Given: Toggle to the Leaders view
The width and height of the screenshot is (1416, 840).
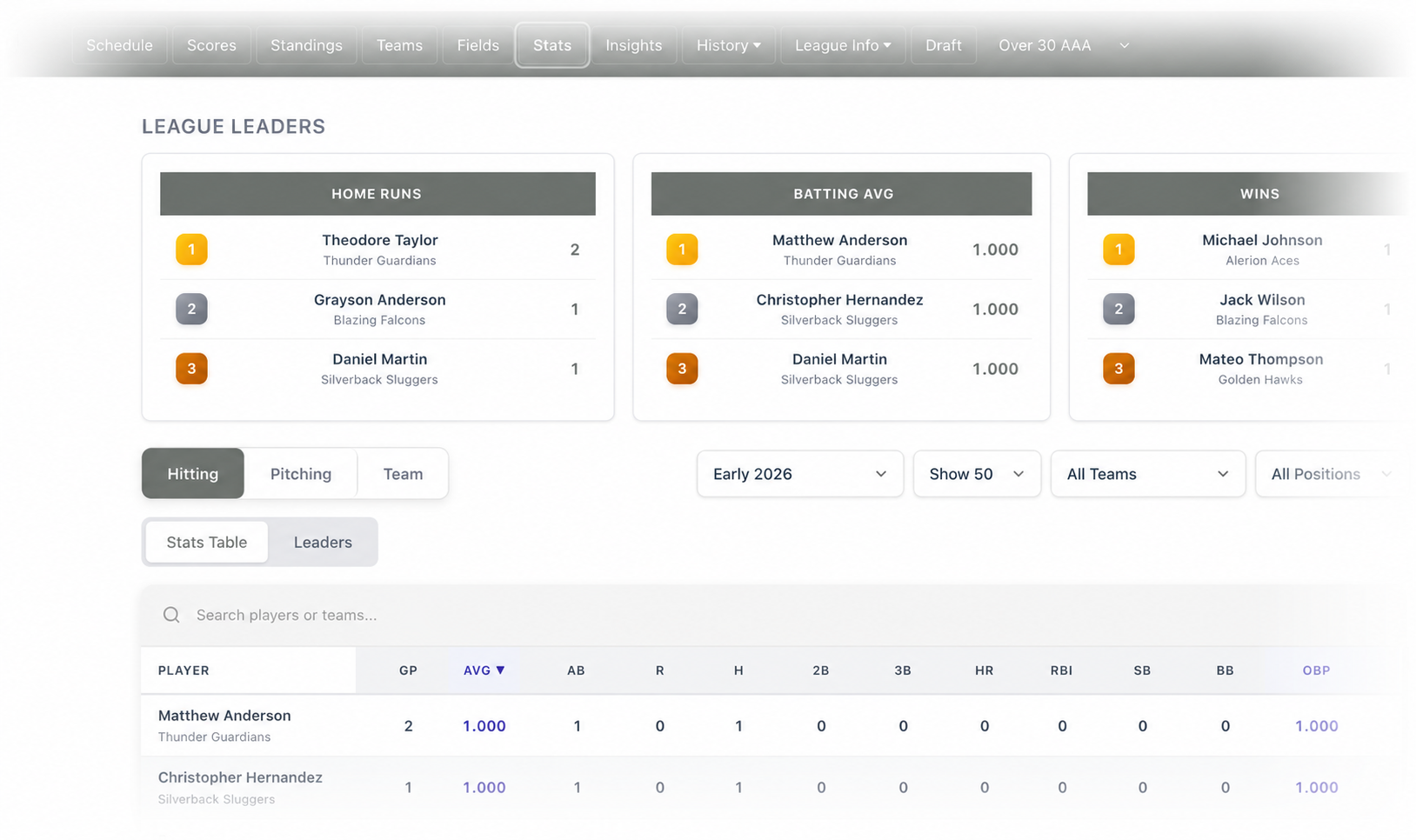Looking at the screenshot, I should [x=323, y=542].
